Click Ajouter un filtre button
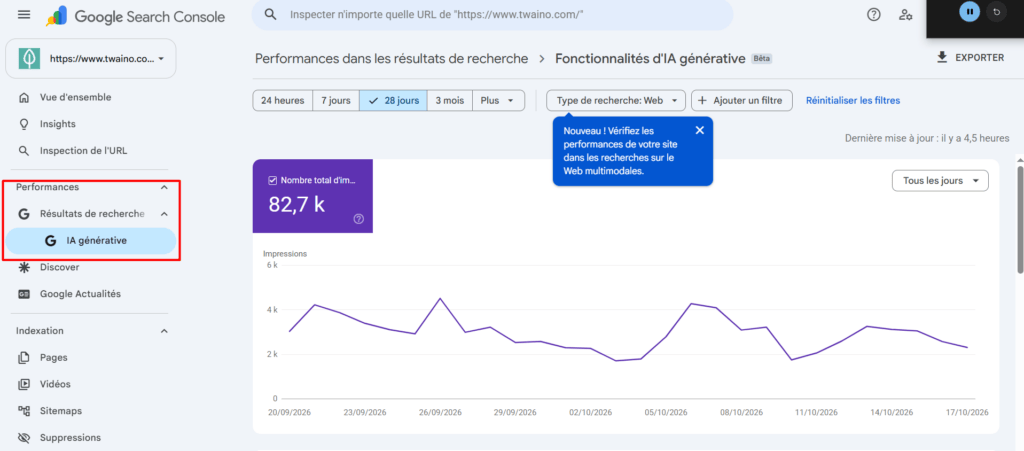 click(x=742, y=101)
